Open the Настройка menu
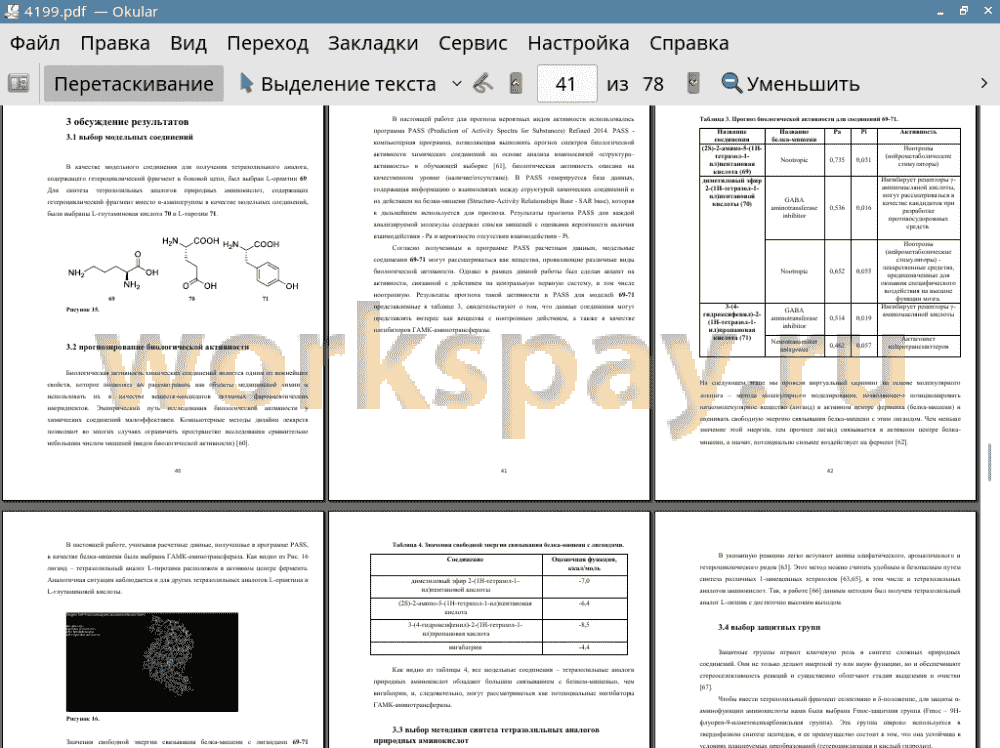Image resolution: width=1000 pixels, height=748 pixels. pyautogui.click(x=578, y=43)
